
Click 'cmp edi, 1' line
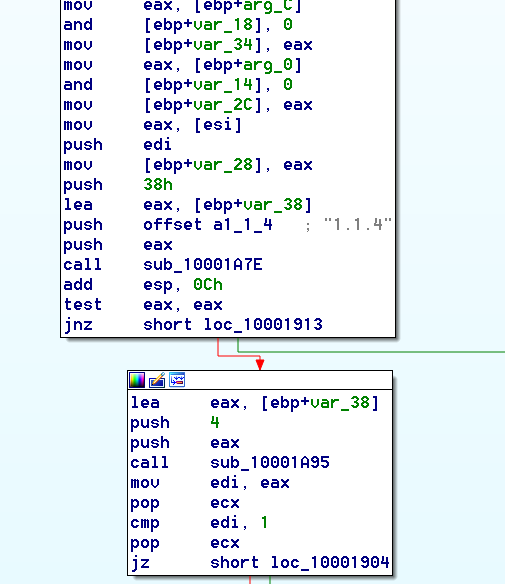199,523
